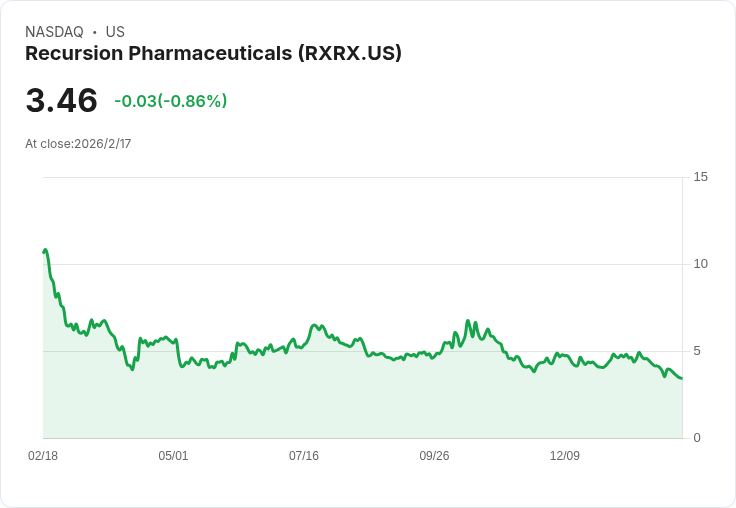
Task: Click the US market label
Action: (115, 32)
